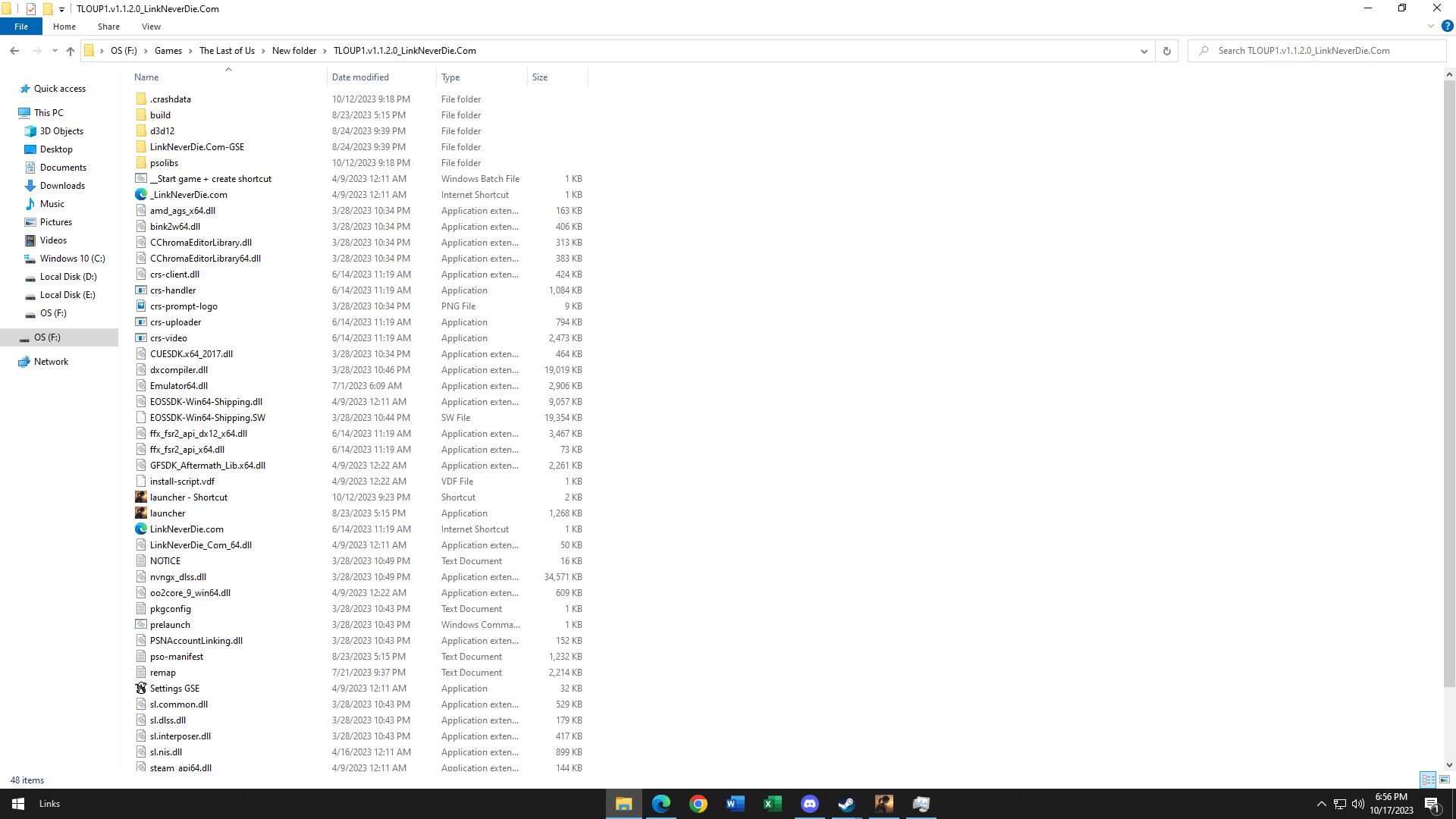Open Discord from the taskbar

point(809,804)
